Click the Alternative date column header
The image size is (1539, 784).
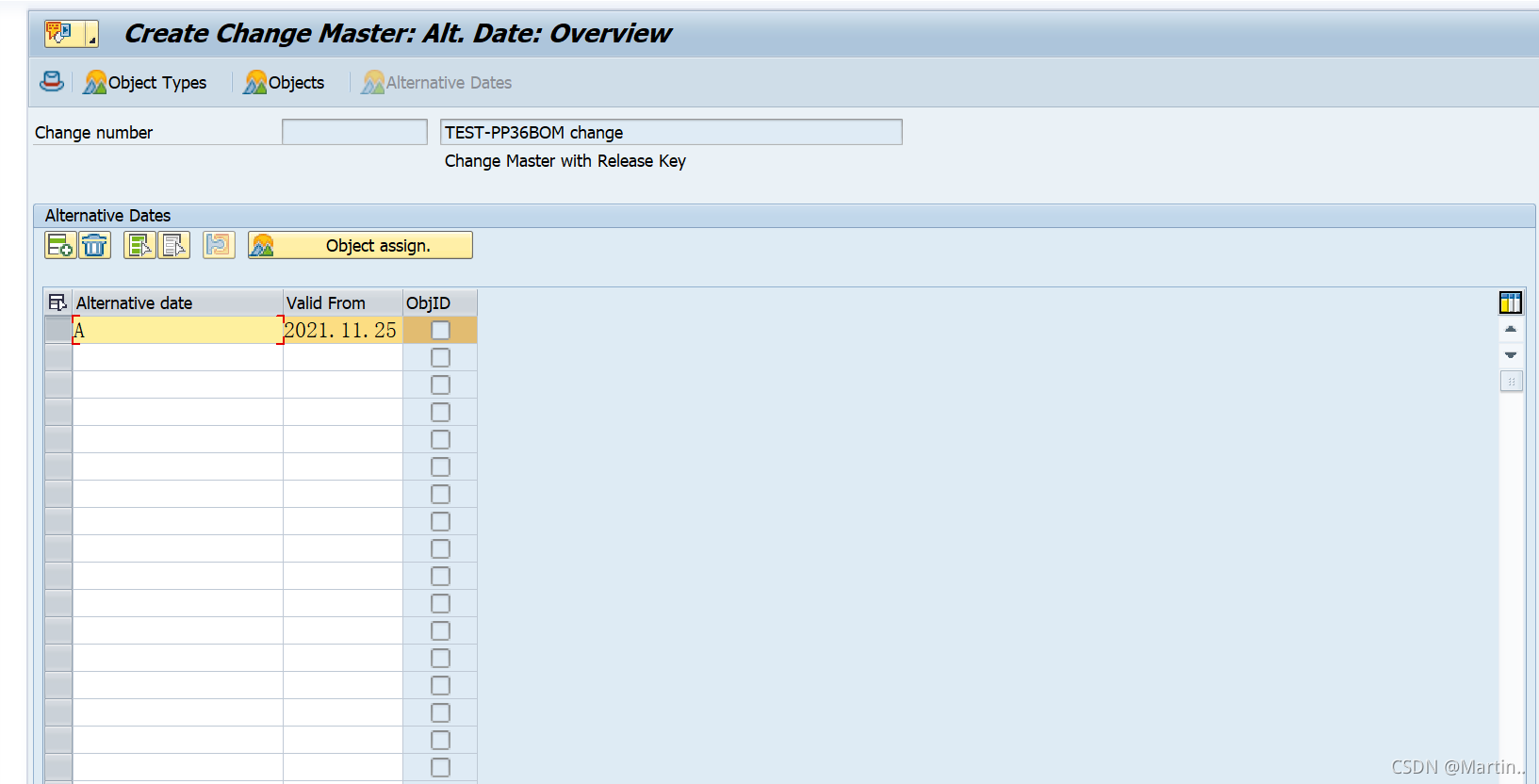pos(177,302)
